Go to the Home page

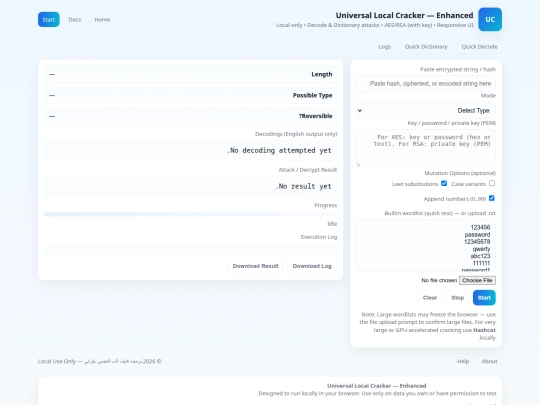pos(102,20)
